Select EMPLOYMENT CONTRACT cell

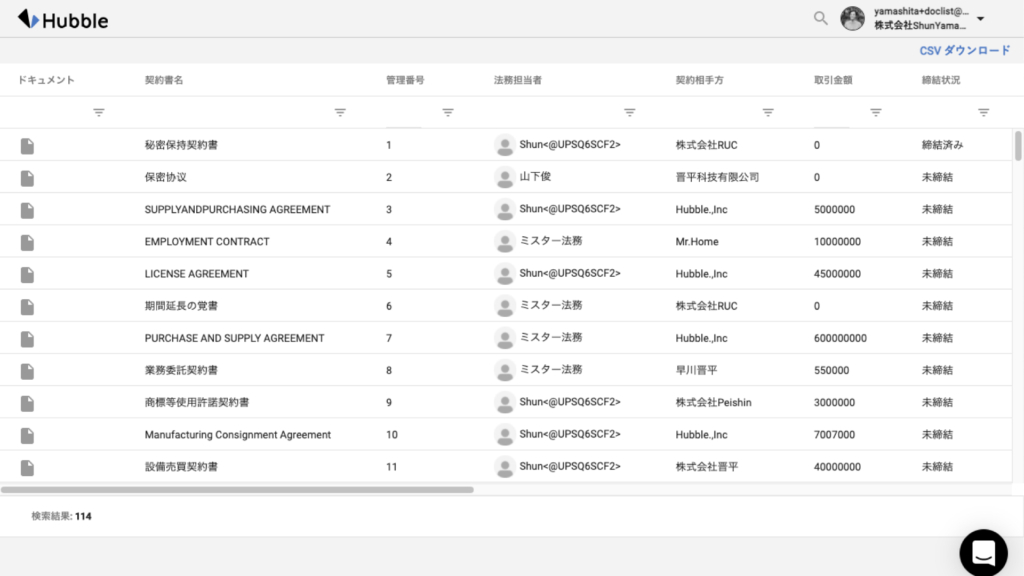[206, 242]
